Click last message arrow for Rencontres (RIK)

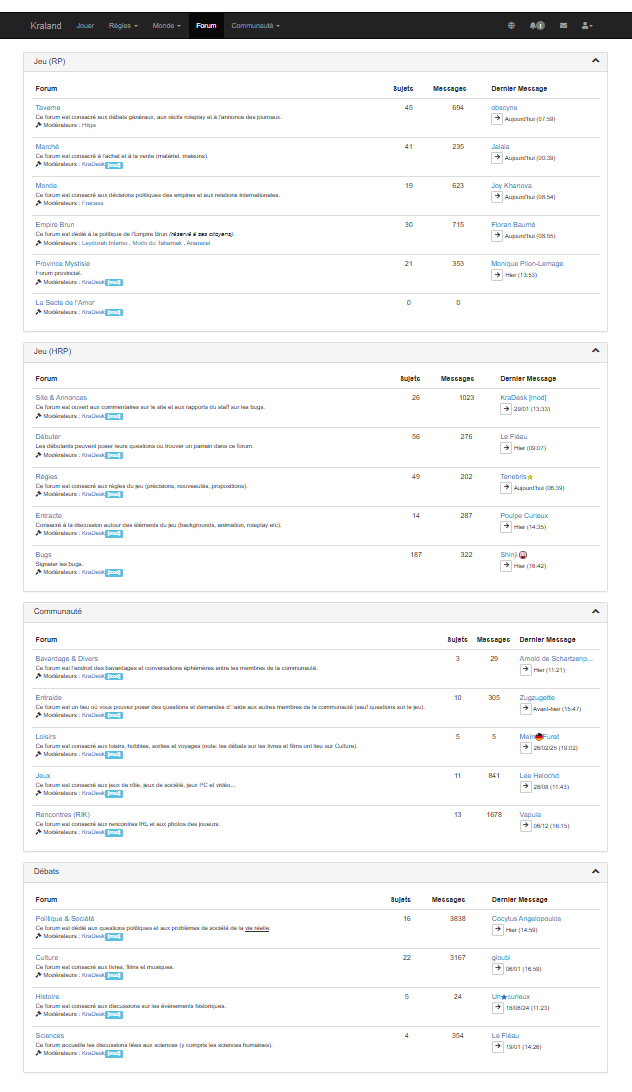click(525, 825)
